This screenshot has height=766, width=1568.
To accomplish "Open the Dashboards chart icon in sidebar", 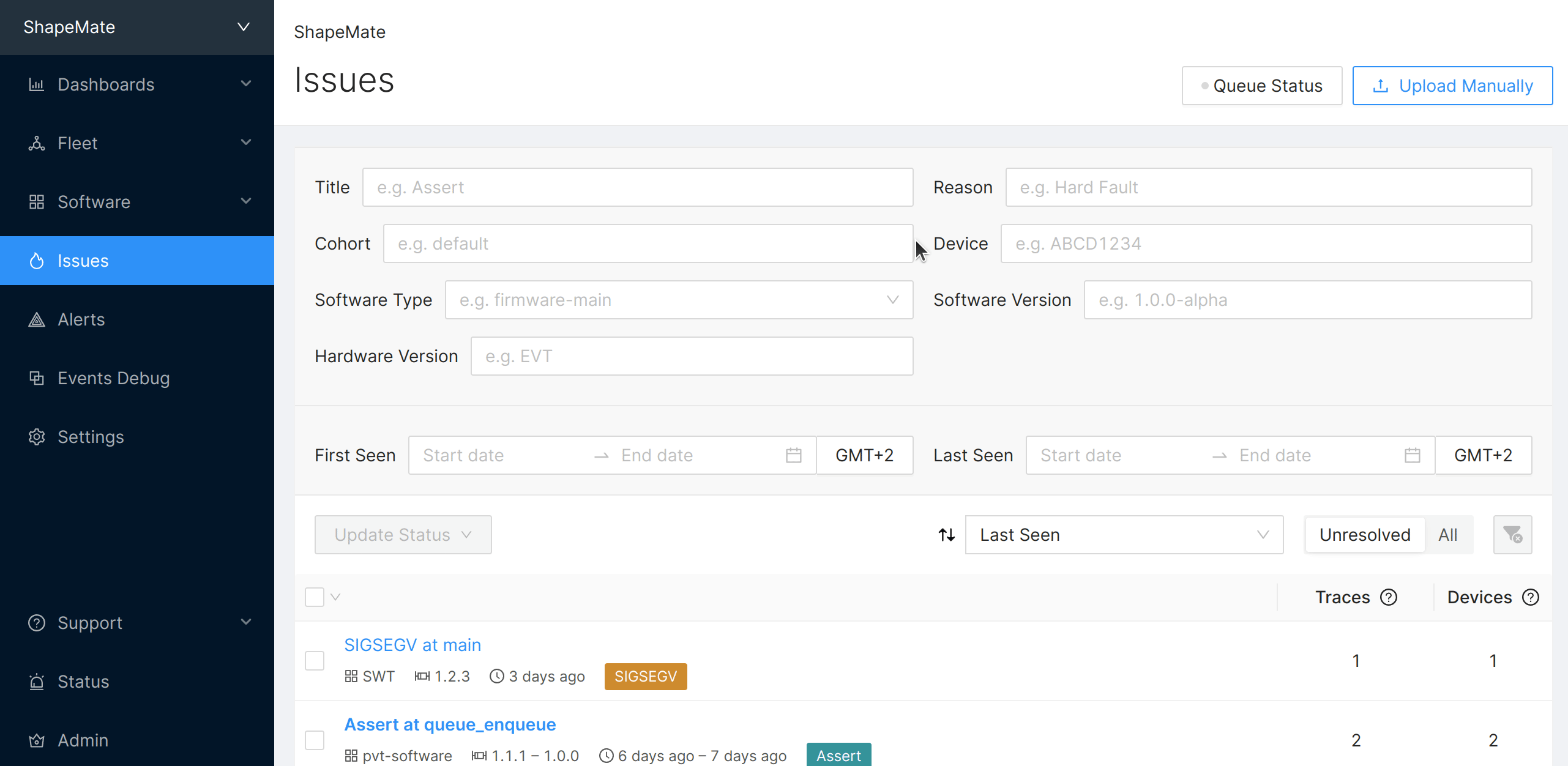I will (37, 84).
